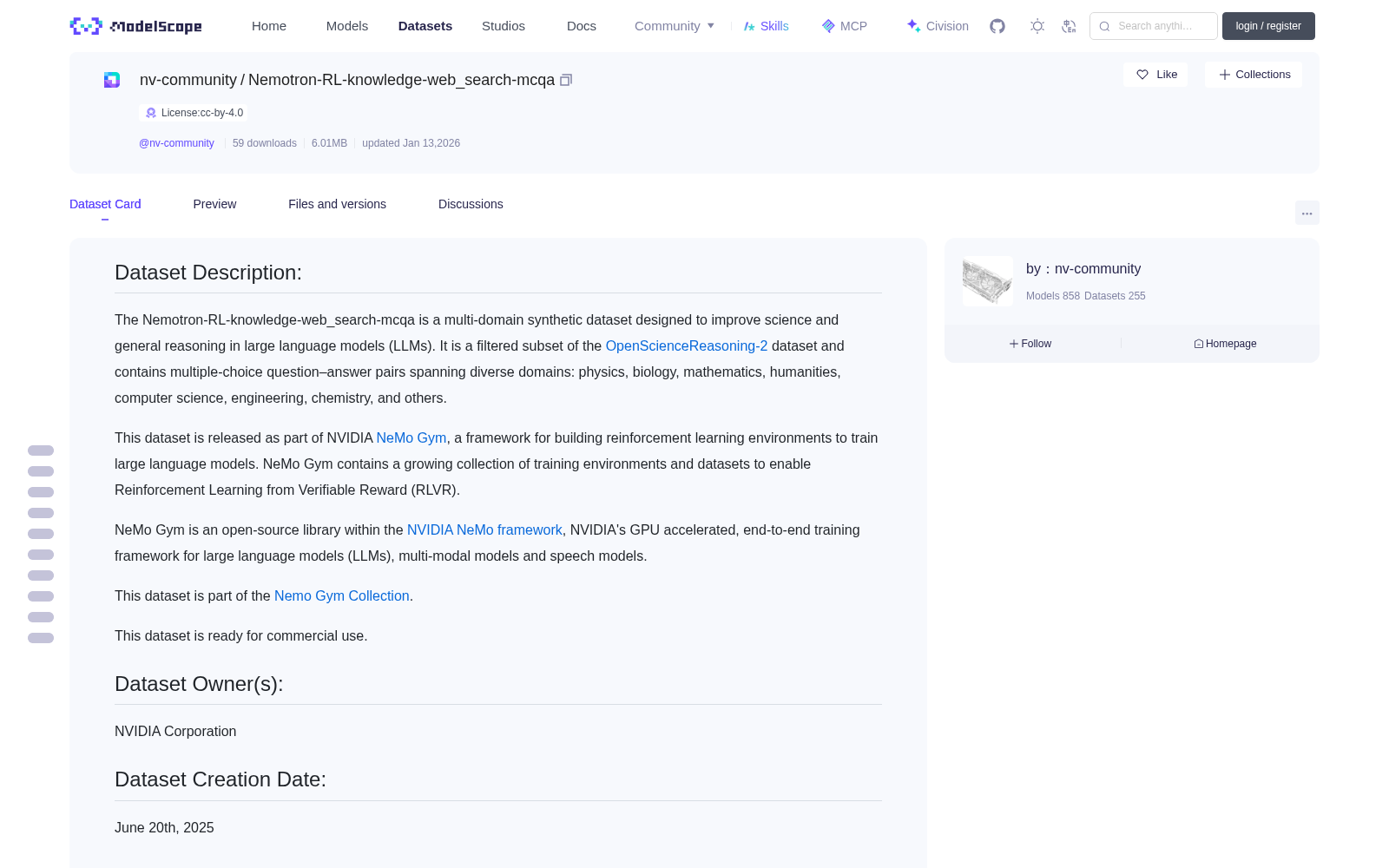Viewport: 1389px width, 868px height.
Task: Open the GitHub icon link
Action: pos(997,26)
